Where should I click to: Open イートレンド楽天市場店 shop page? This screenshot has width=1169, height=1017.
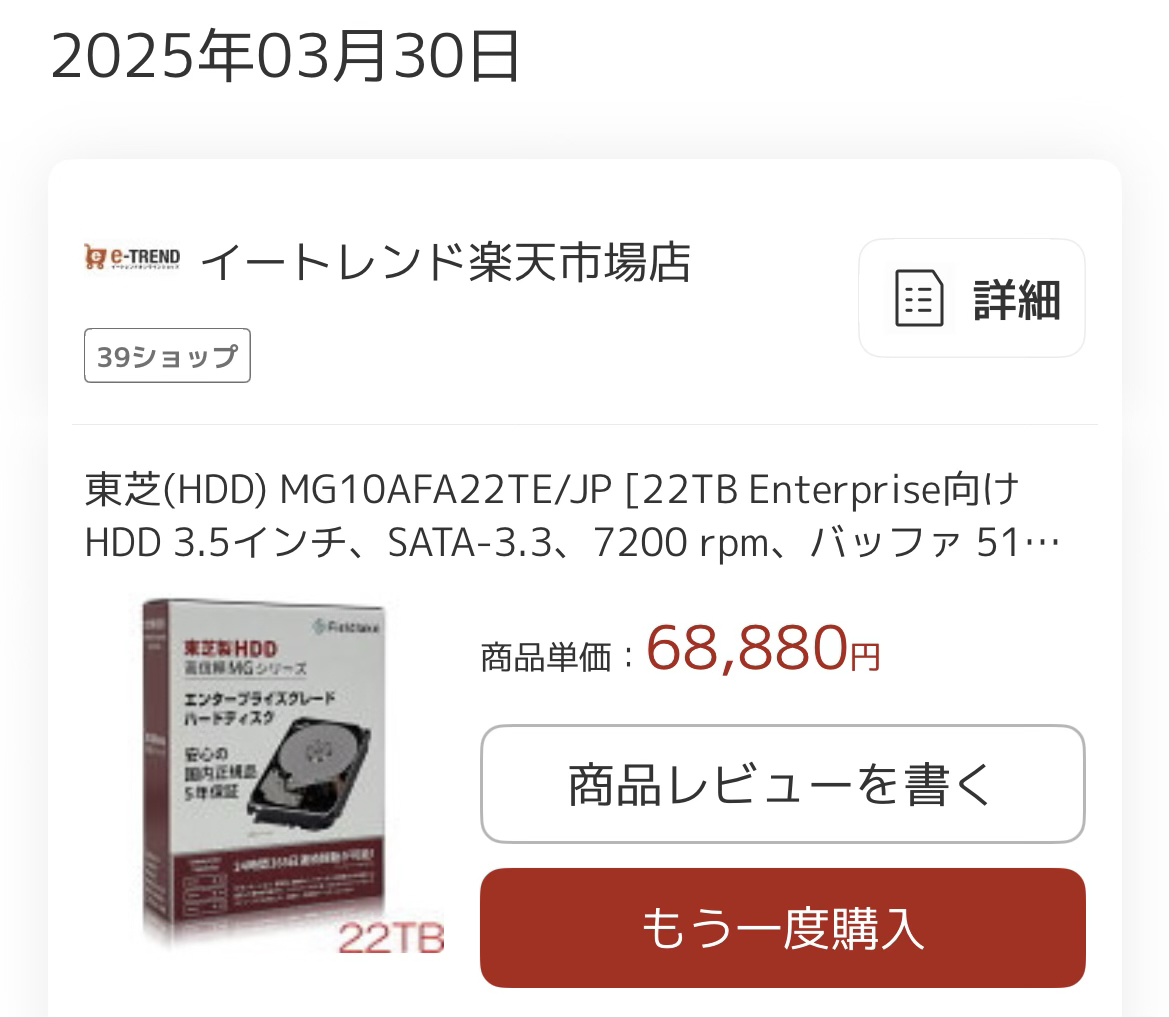(x=446, y=262)
